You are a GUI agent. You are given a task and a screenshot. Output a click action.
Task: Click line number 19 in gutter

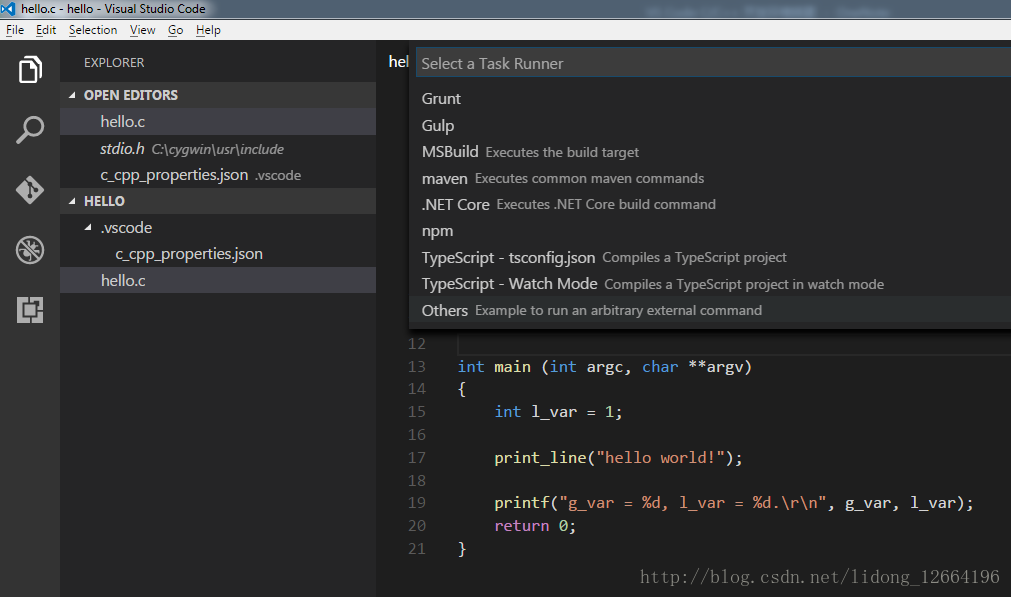tap(417, 503)
